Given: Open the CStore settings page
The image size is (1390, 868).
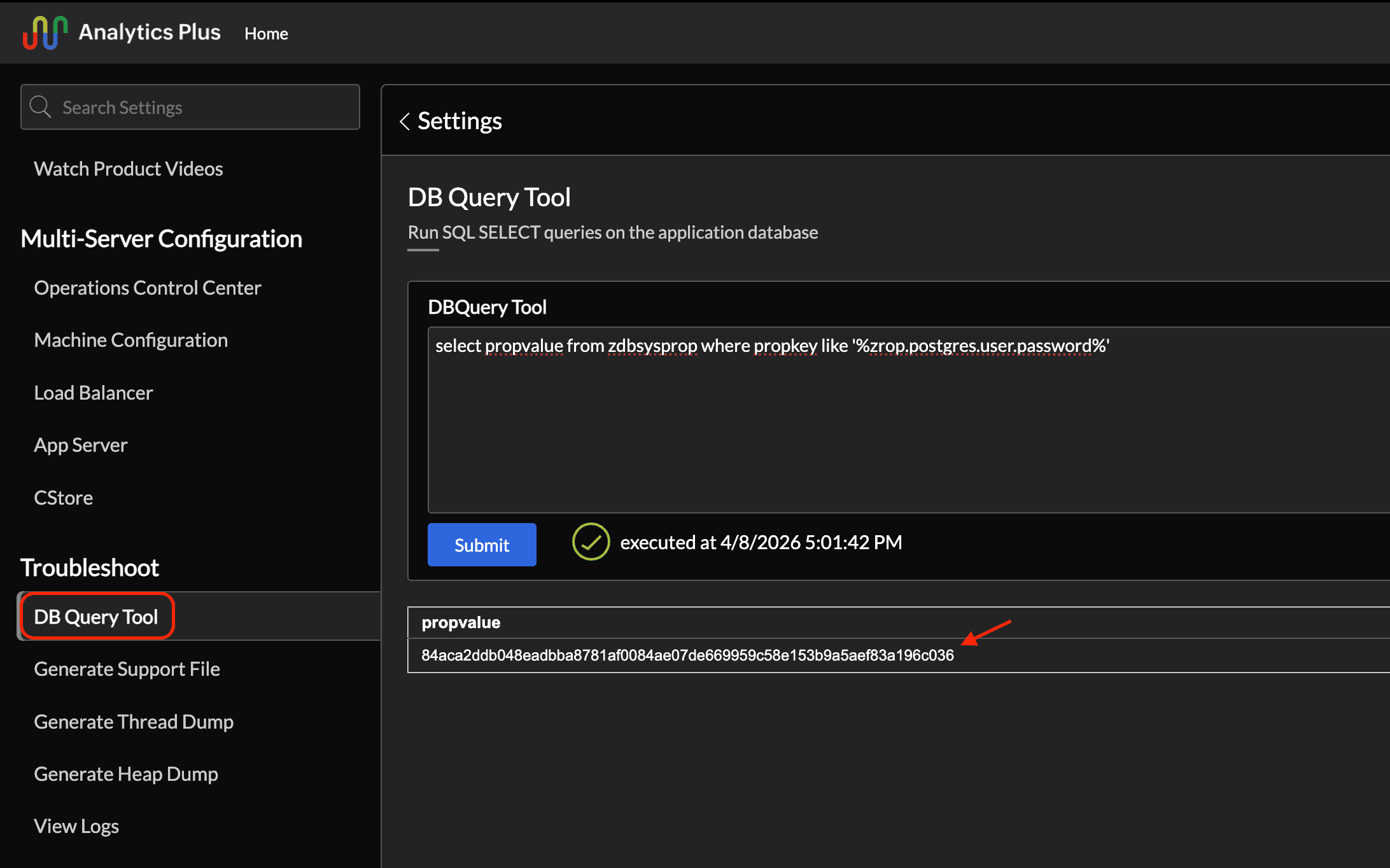Looking at the screenshot, I should click(64, 498).
